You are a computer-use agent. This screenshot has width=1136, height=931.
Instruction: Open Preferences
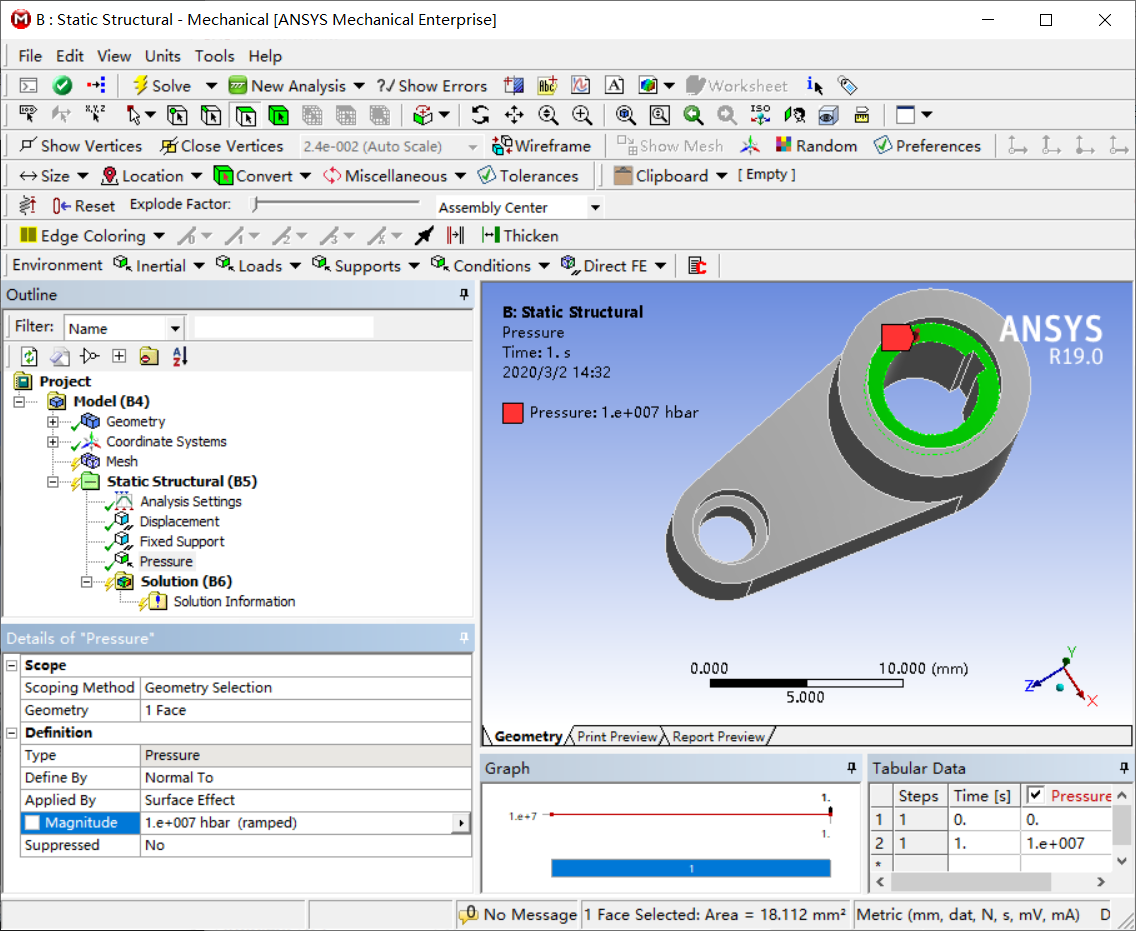click(x=927, y=146)
